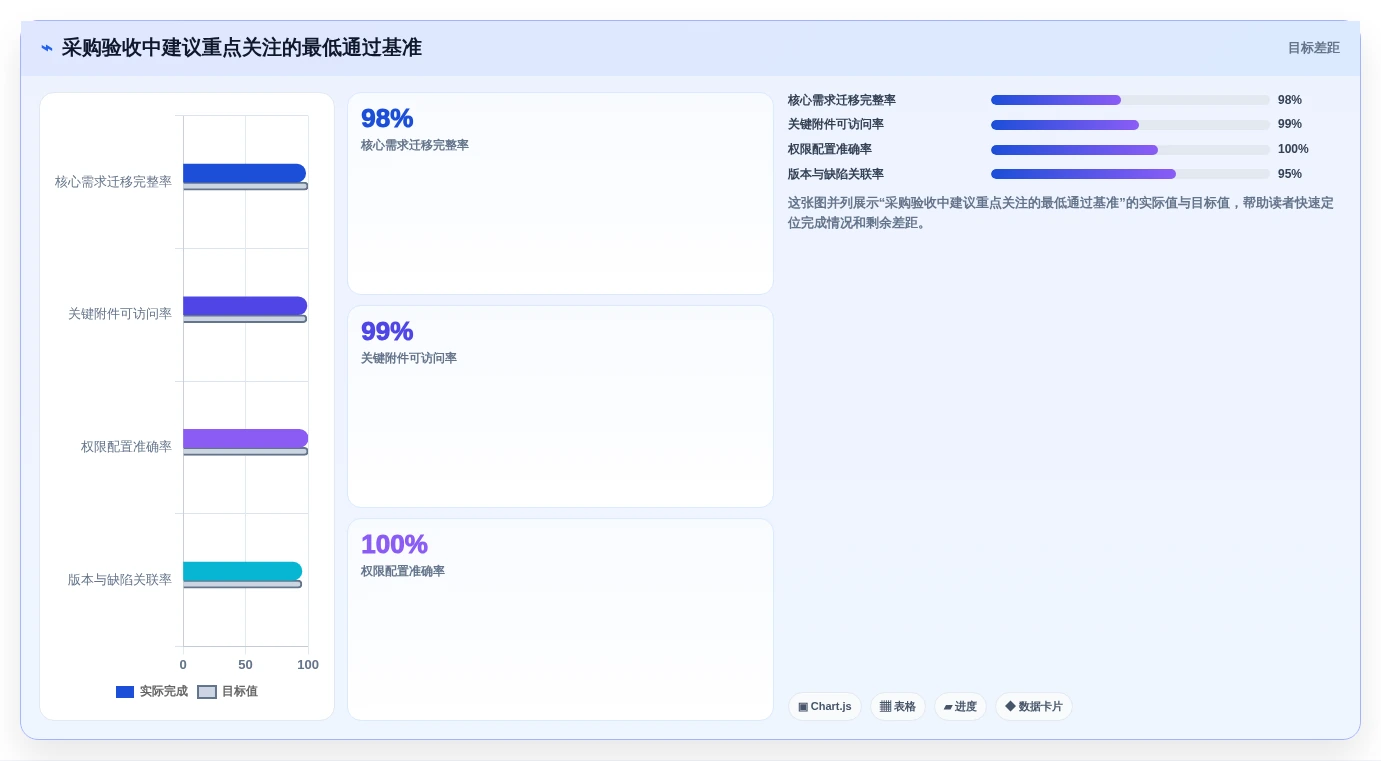Click the gray 目标值 legend swatch

pyautogui.click(x=207, y=692)
